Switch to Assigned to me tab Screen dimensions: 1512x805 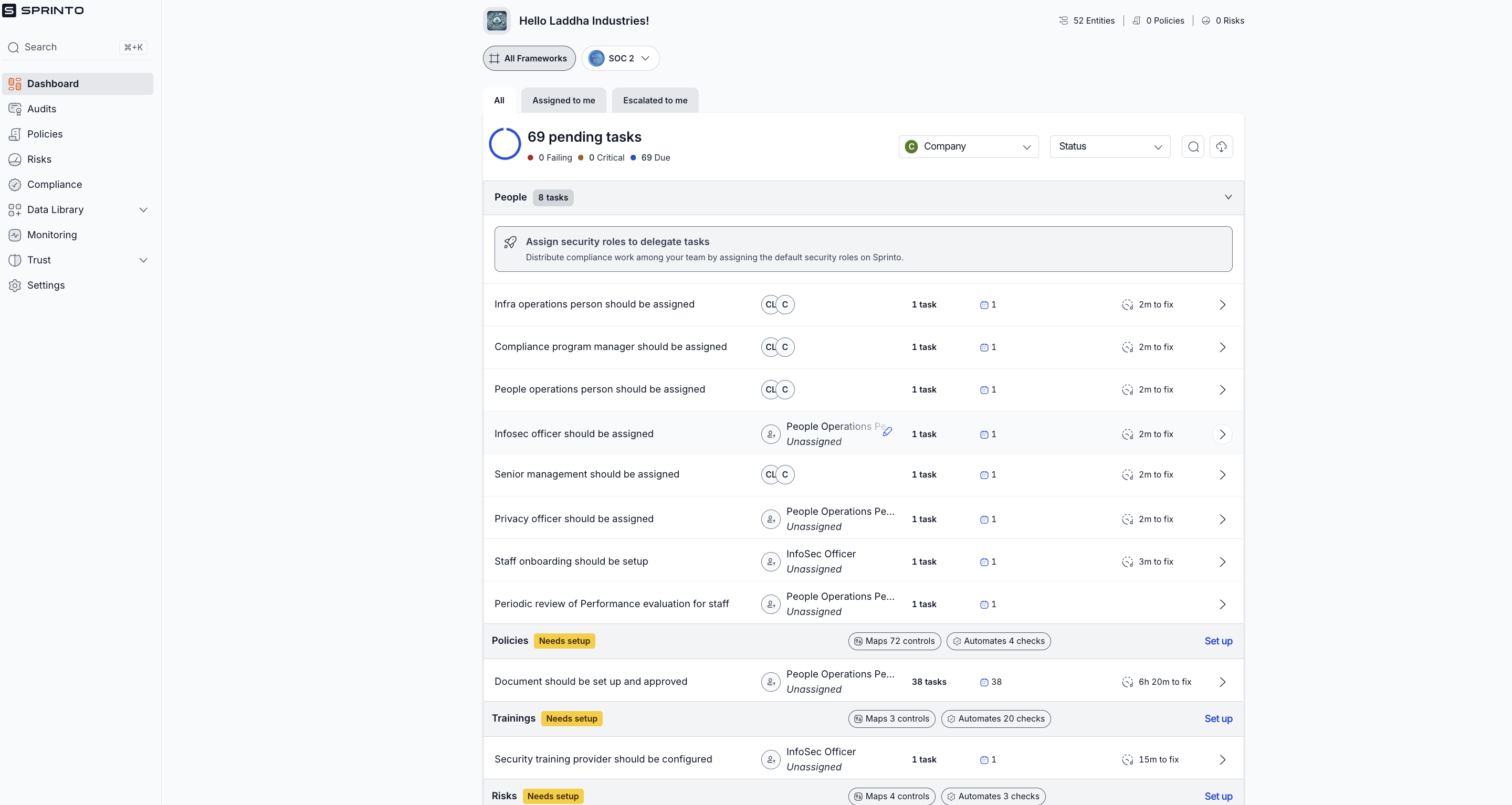563,100
